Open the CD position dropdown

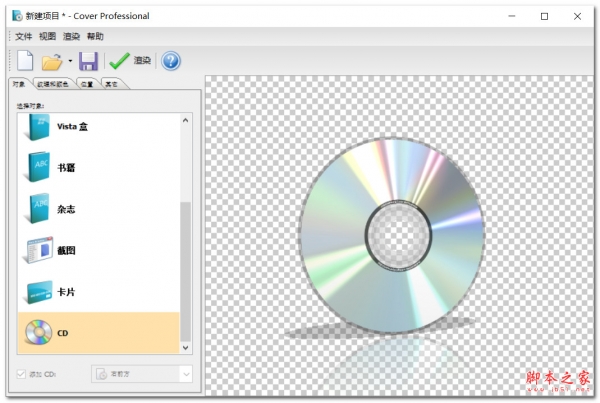tap(142, 374)
